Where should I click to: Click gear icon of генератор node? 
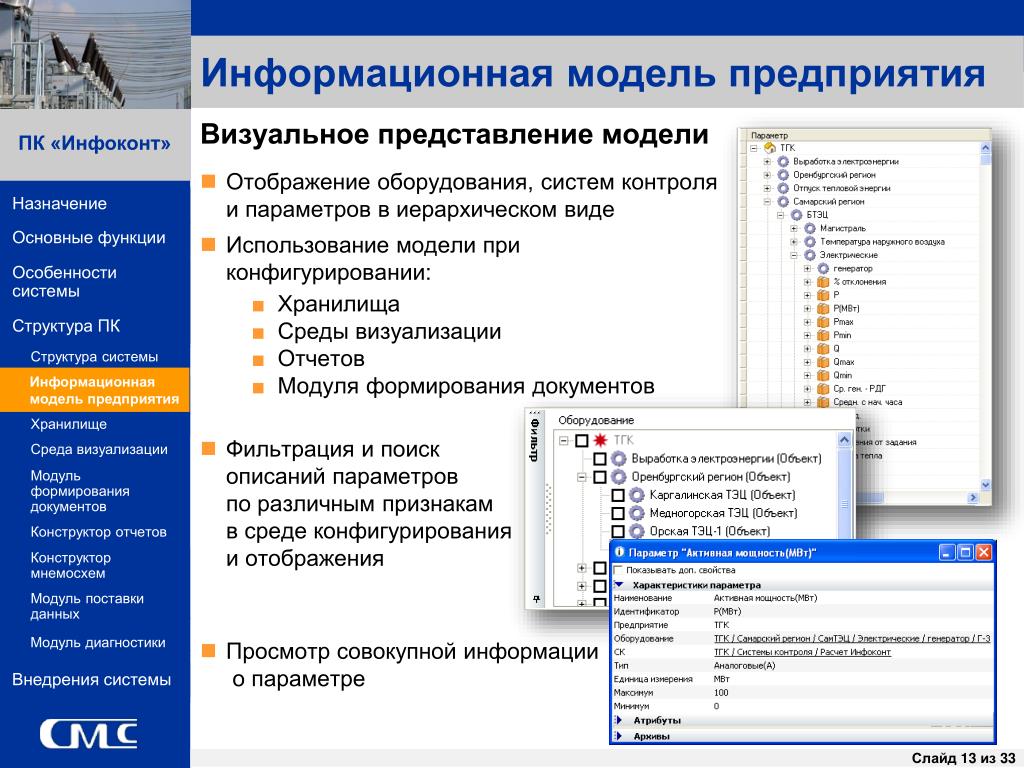(824, 268)
